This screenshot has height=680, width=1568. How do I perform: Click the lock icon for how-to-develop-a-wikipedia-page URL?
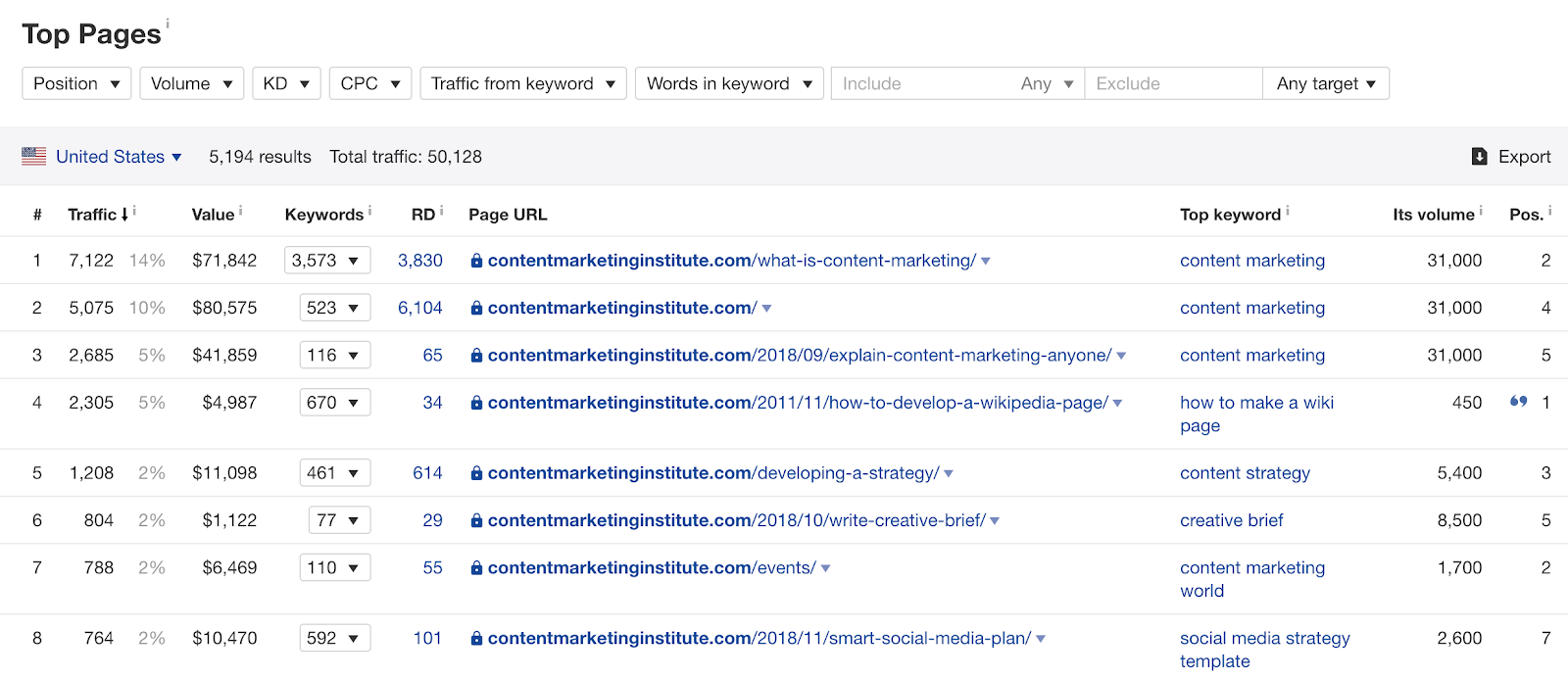(x=476, y=403)
